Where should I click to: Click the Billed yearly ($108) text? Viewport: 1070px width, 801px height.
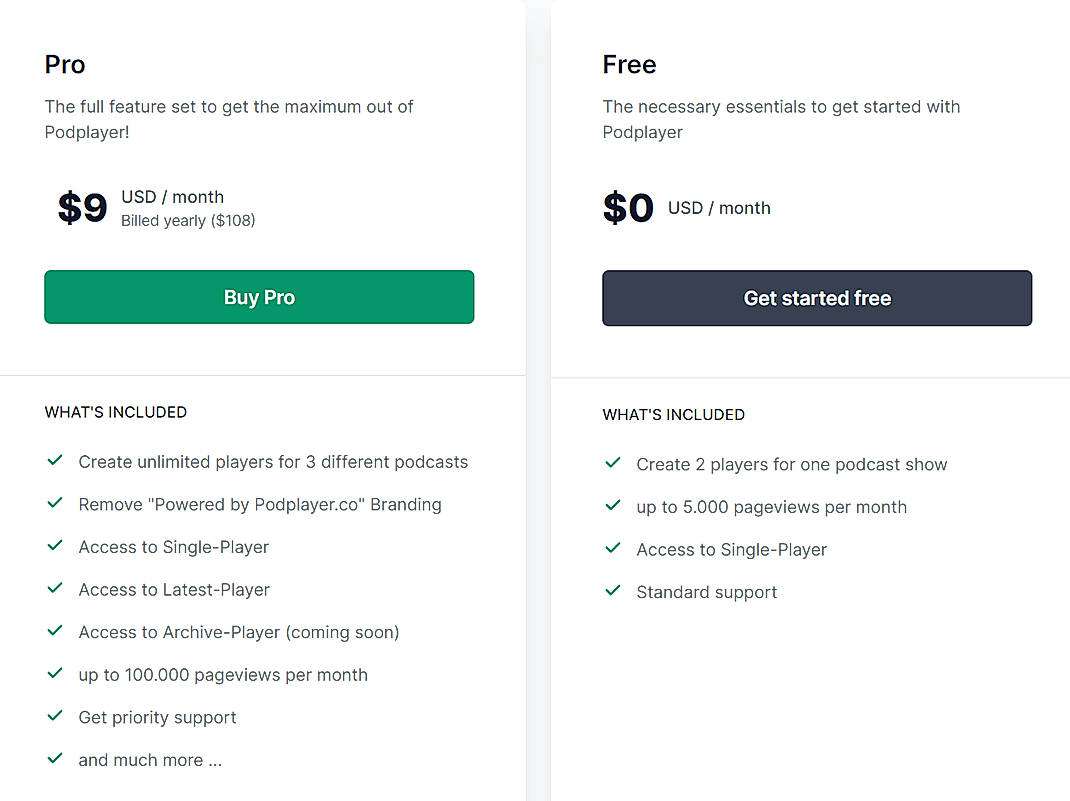(188, 221)
